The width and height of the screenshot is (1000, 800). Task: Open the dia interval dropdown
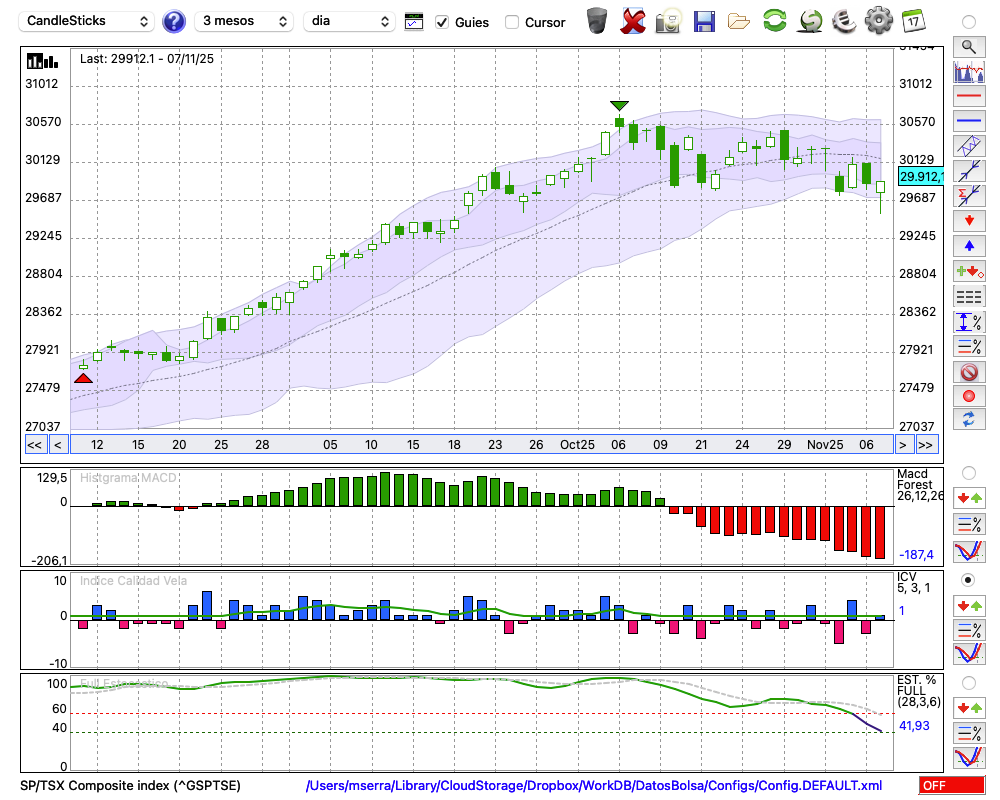[x=349, y=21]
